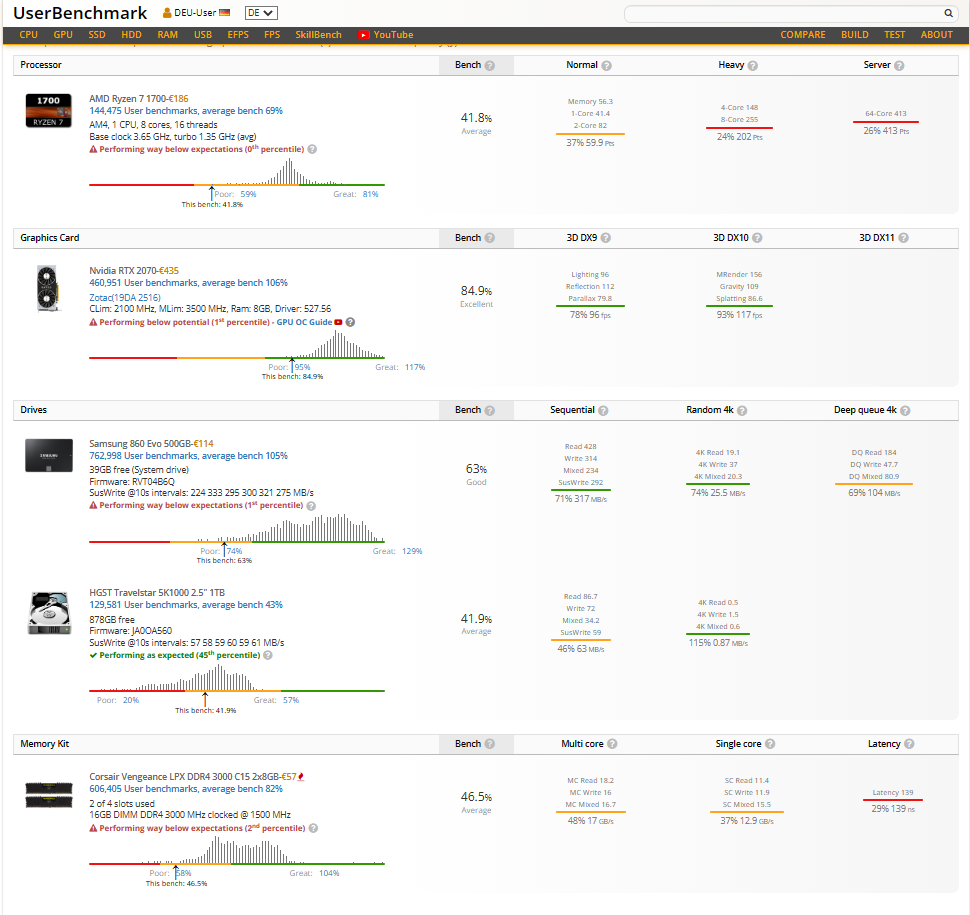Open help icon beside Sequential
The image size is (970, 915).
point(603,410)
